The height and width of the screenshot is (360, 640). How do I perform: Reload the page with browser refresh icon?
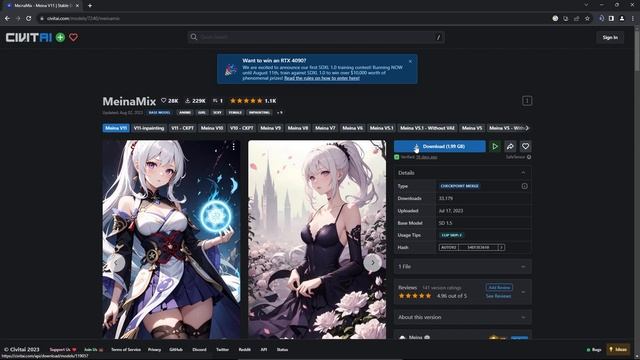click(29, 18)
